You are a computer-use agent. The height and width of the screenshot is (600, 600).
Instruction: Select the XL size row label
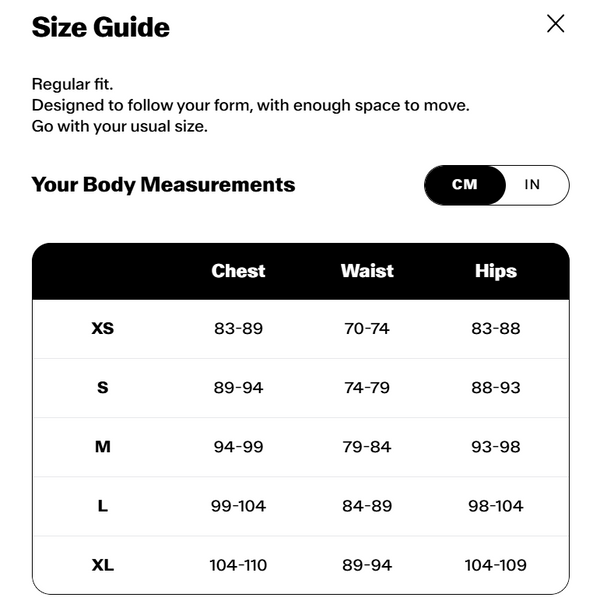(x=103, y=565)
